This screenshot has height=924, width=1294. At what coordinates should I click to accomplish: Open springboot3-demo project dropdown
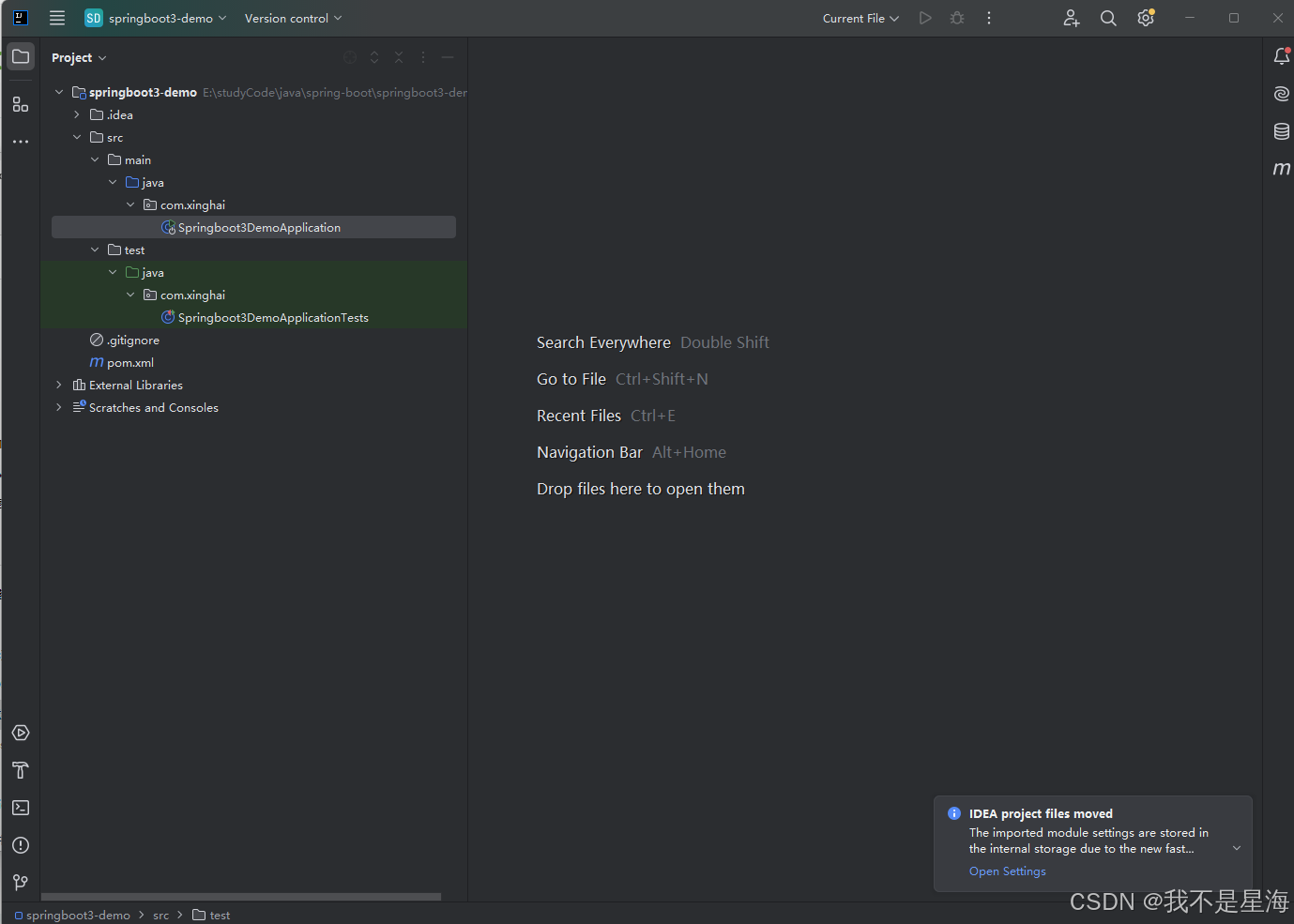coord(156,18)
